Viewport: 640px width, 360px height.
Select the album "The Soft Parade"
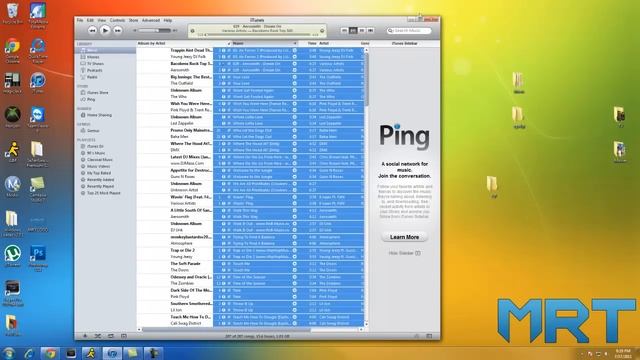click(x=185, y=264)
